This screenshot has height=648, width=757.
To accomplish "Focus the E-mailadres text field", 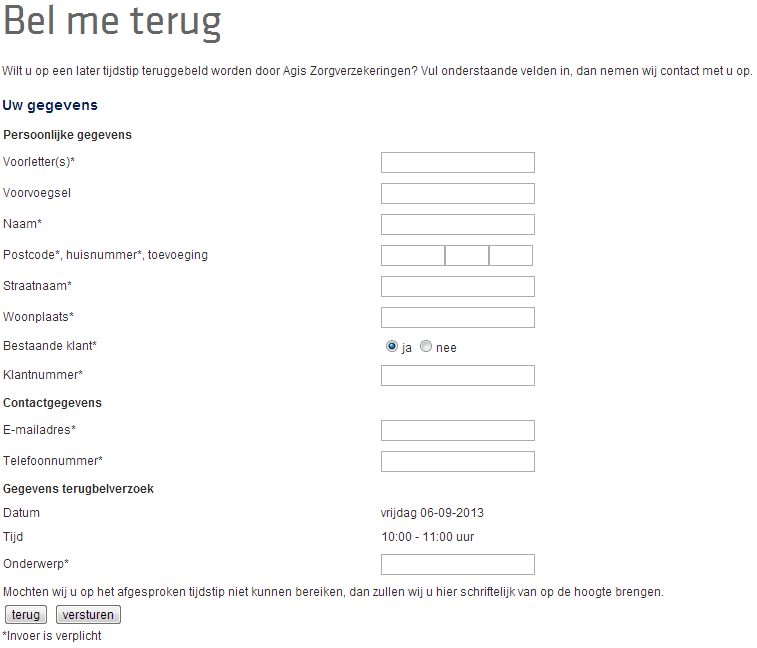I will tap(458, 431).
